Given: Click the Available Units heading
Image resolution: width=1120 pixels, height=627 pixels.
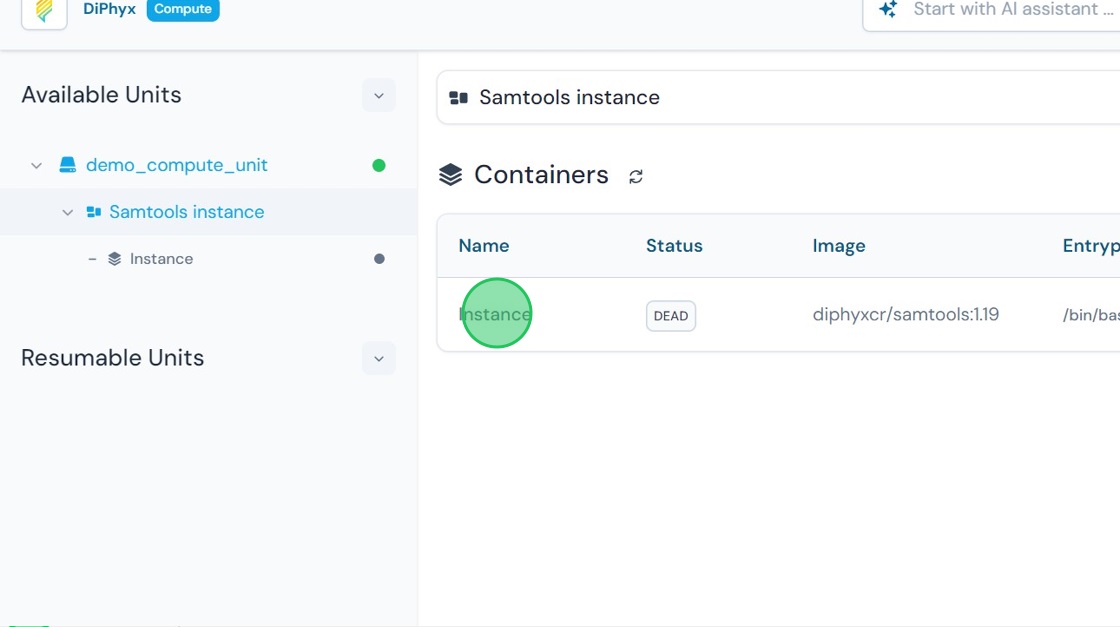Looking at the screenshot, I should 101,95.
